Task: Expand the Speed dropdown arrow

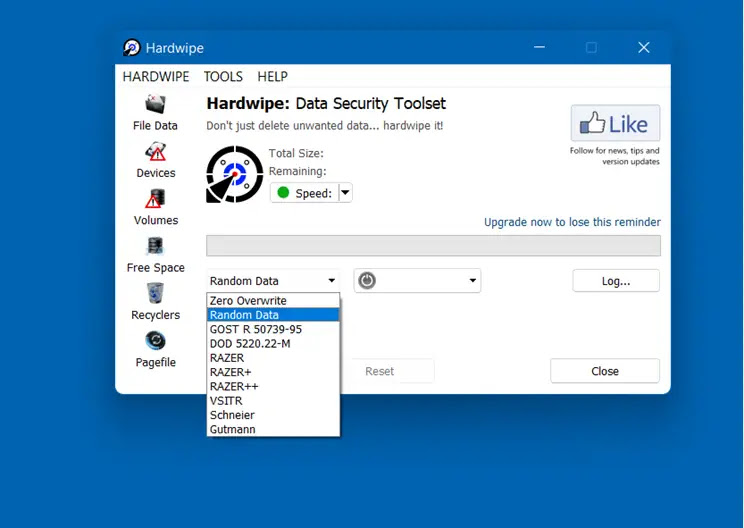Action: pos(345,193)
